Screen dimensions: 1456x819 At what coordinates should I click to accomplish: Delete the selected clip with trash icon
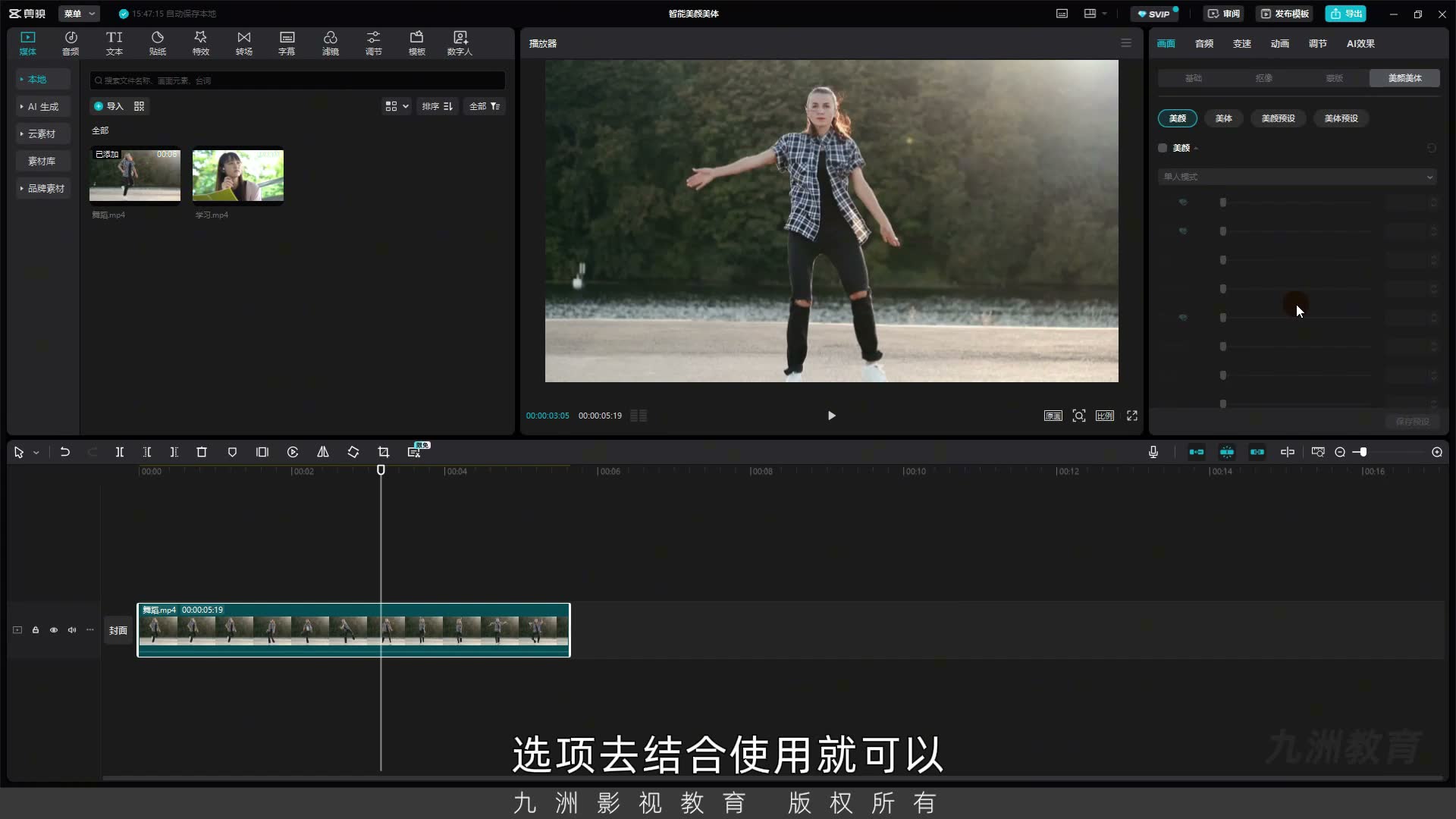click(x=202, y=452)
